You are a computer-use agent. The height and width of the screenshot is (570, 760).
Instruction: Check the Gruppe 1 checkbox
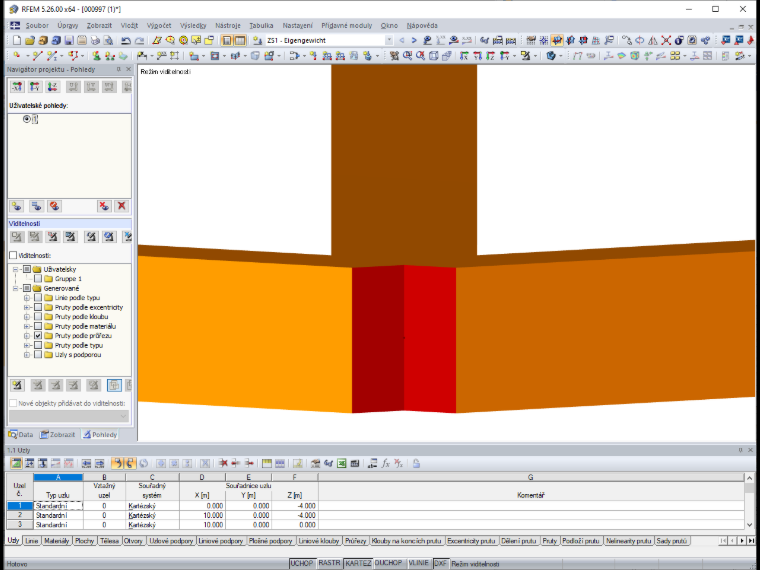[38, 279]
